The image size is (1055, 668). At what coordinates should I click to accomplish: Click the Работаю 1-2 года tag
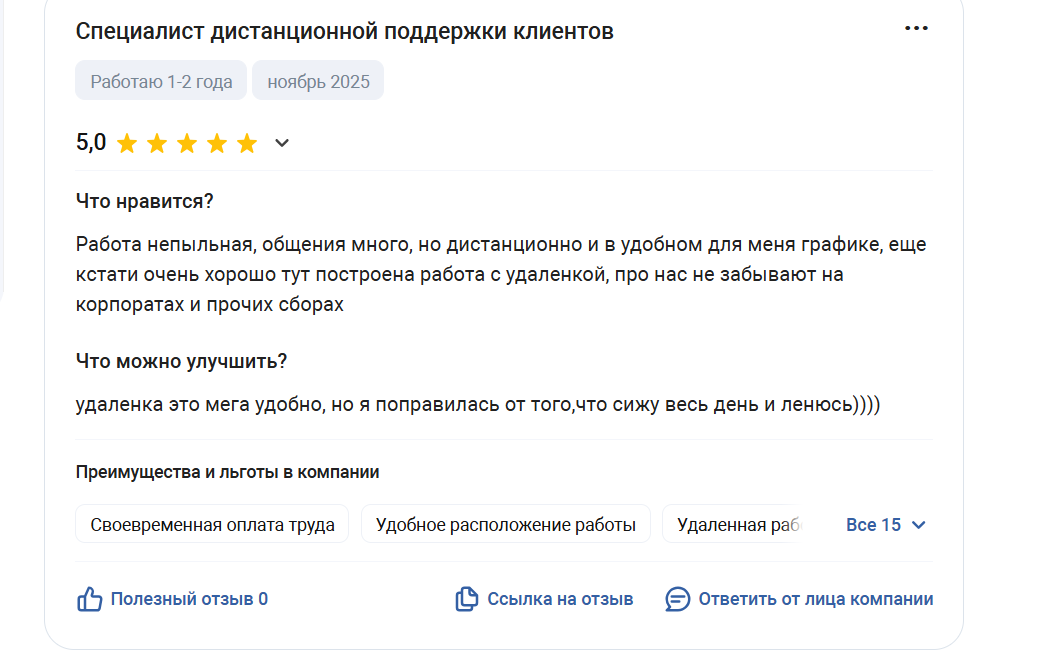[x=161, y=82]
